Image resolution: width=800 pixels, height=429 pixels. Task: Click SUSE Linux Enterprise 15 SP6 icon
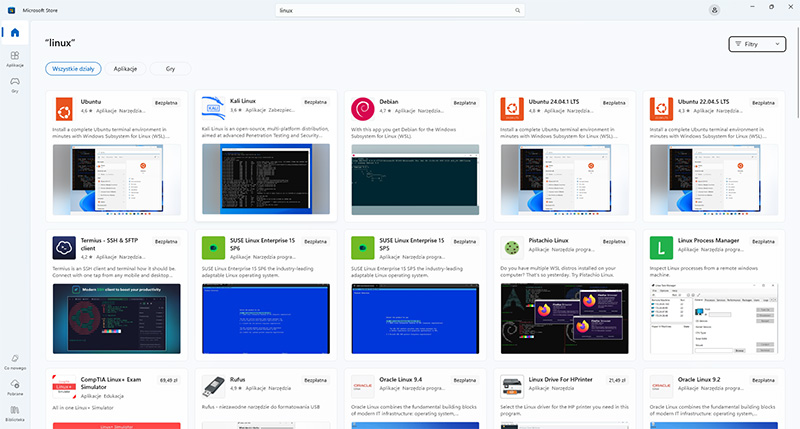(213, 248)
